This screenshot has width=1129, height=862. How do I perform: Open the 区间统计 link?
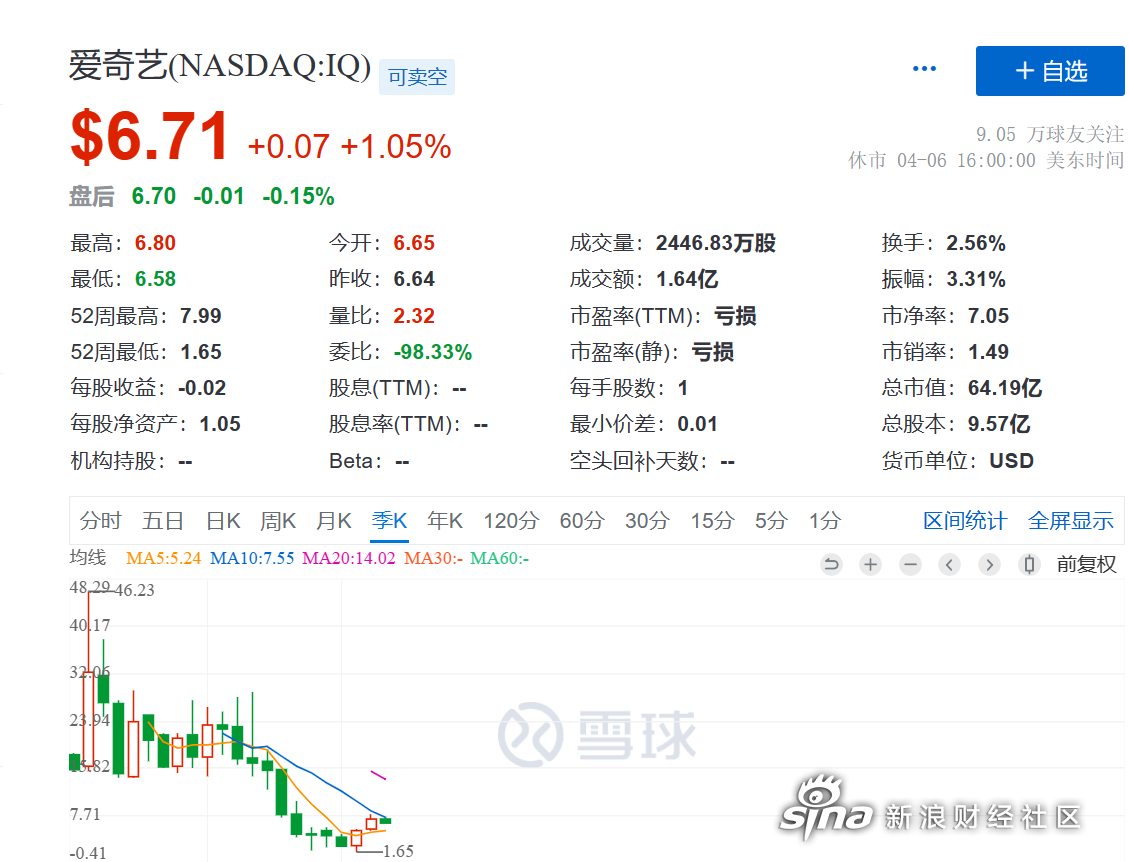click(965, 520)
